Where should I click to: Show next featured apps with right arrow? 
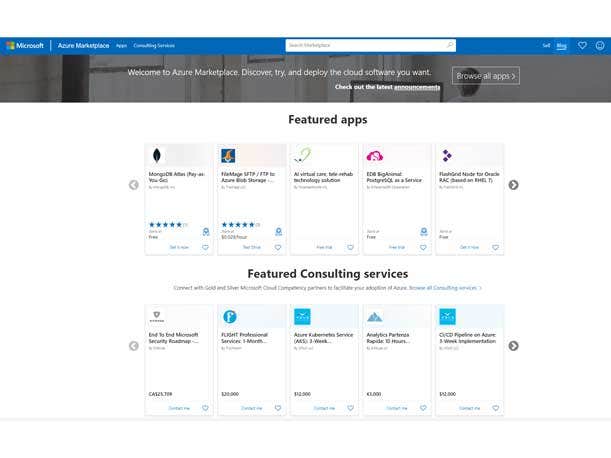513,185
